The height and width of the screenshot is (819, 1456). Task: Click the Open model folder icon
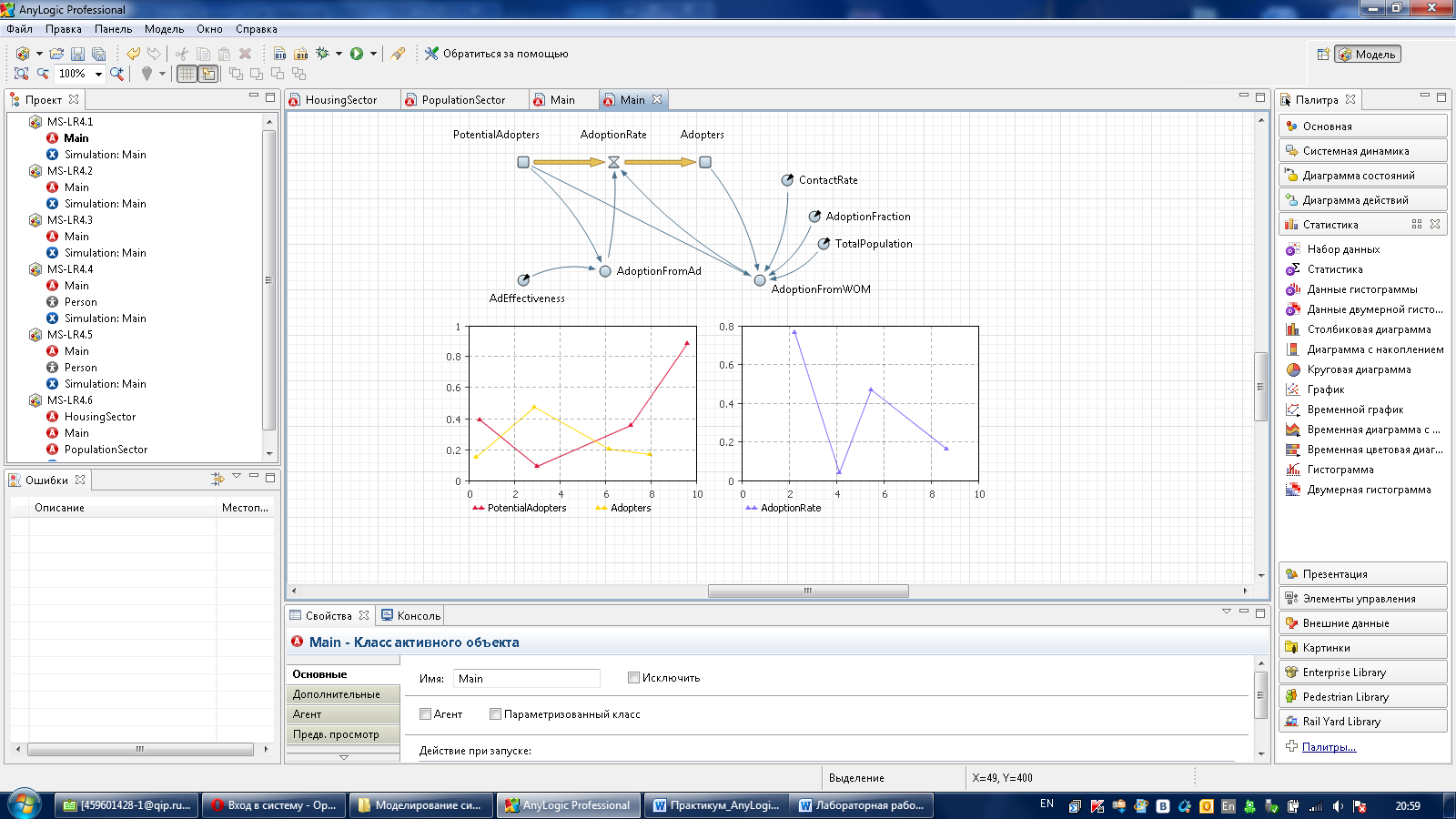(56, 54)
